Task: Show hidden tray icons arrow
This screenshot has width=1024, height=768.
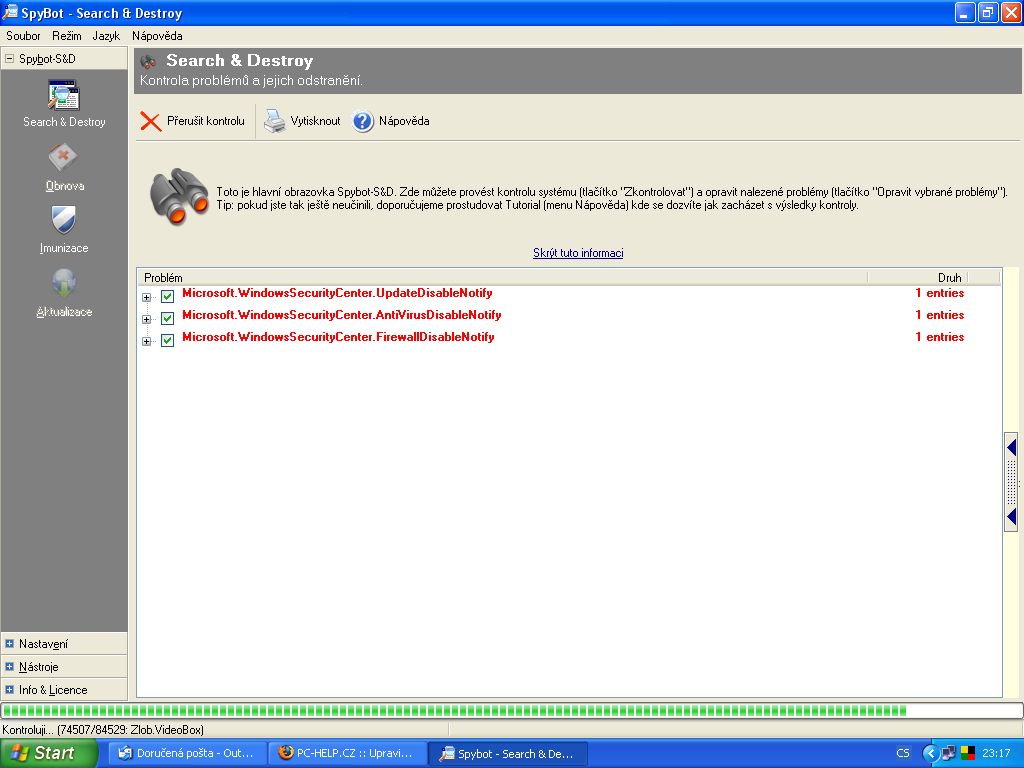Action: [931, 753]
